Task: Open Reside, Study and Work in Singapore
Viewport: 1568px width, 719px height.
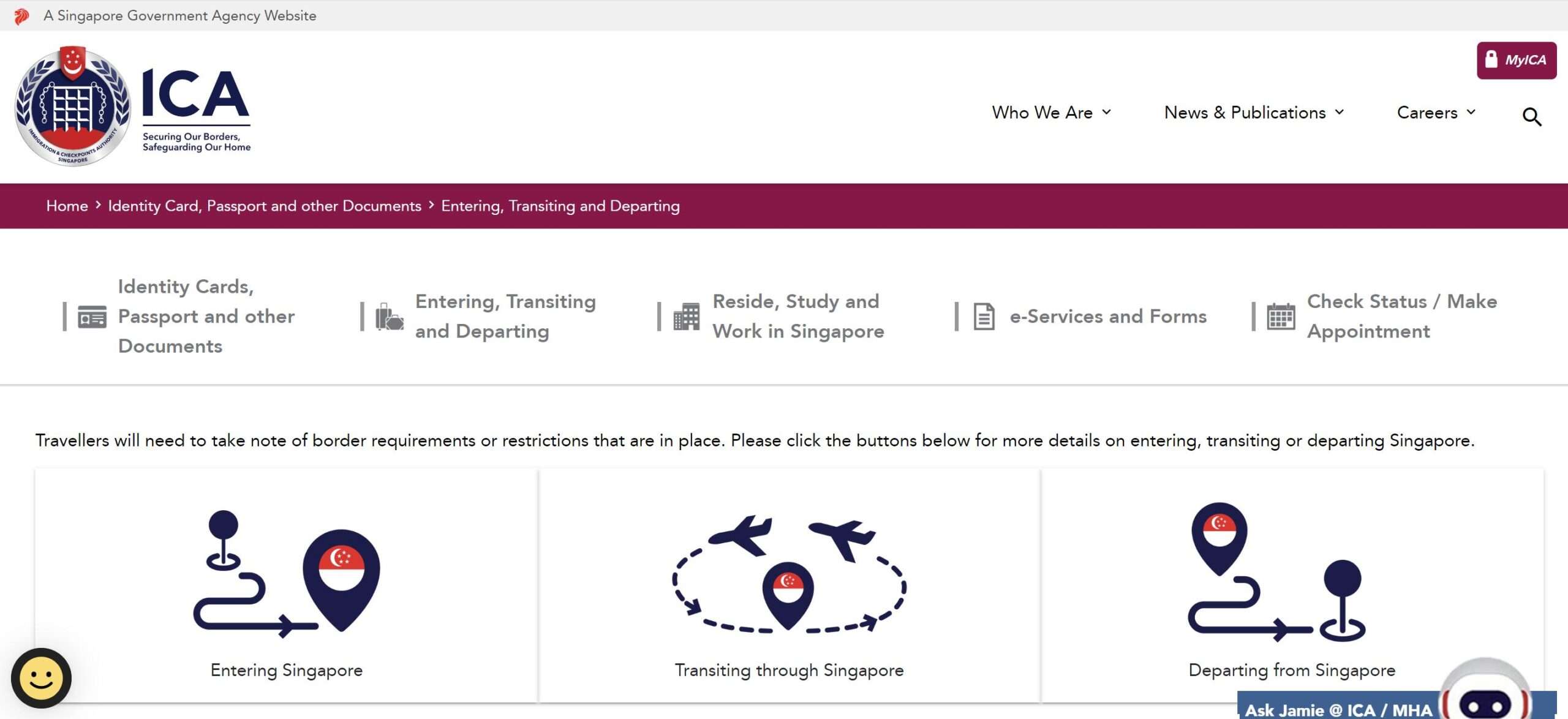Action: pos(797,317)
